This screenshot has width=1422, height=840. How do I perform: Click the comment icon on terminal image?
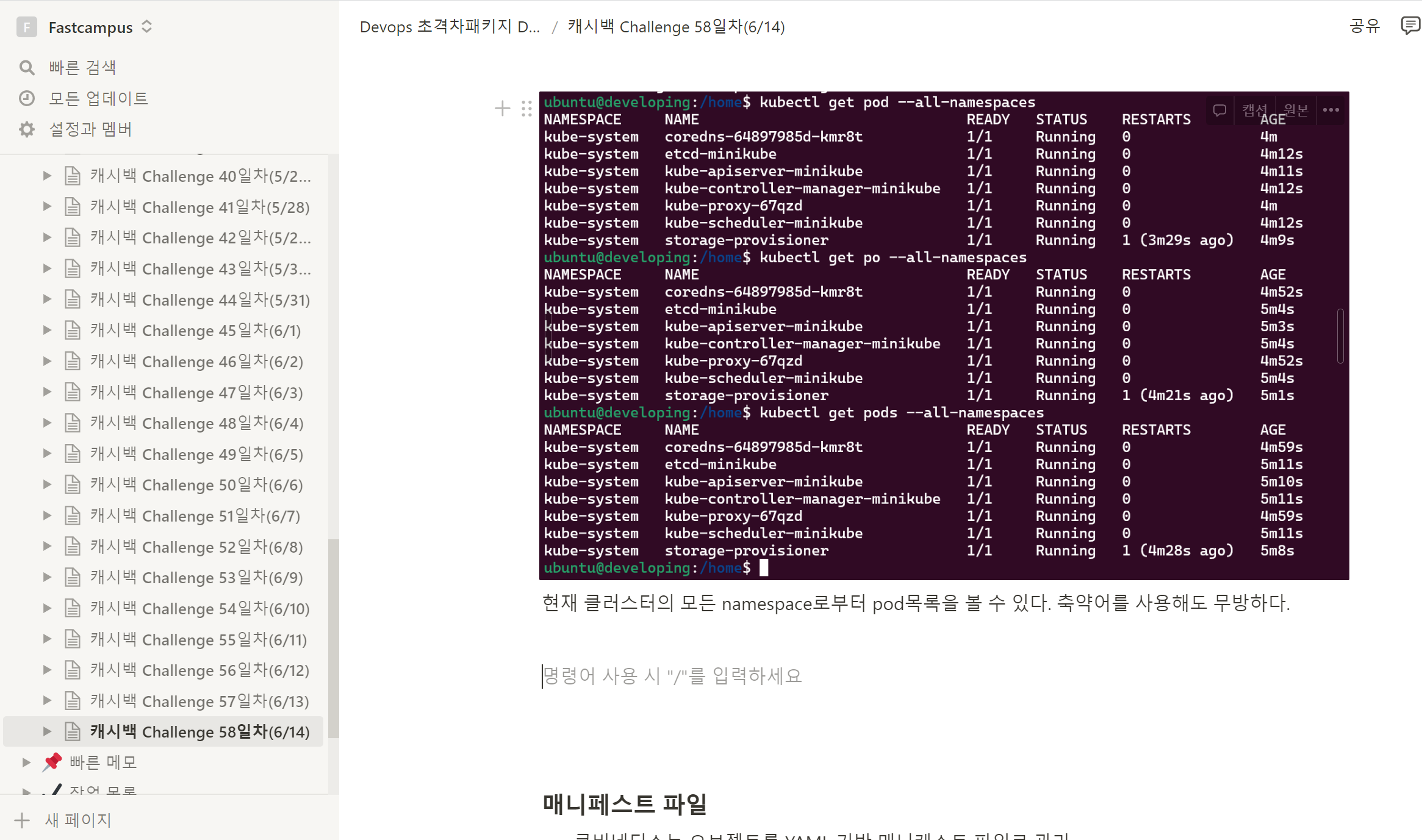1219,110
